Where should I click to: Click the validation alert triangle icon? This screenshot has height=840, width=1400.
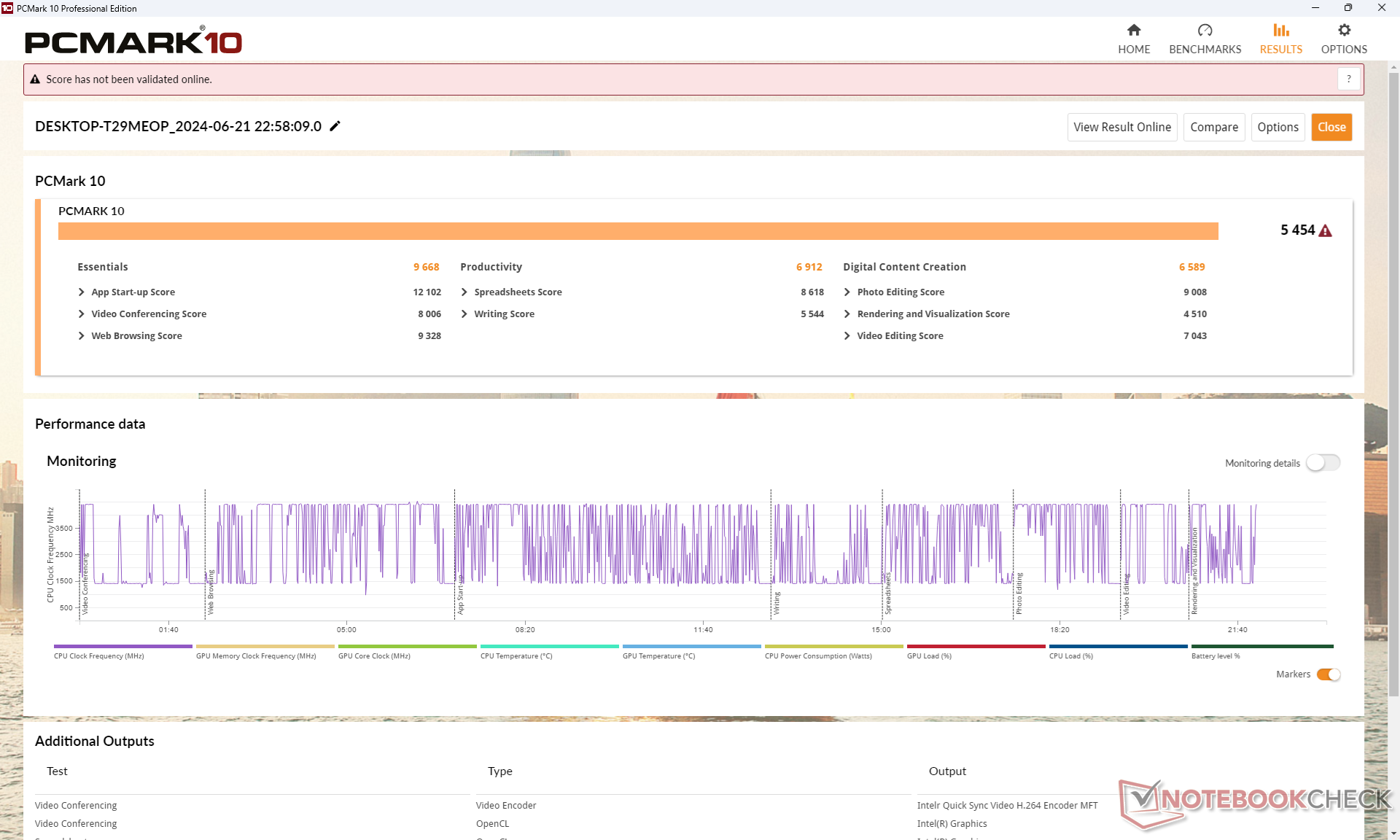point(35,79)
